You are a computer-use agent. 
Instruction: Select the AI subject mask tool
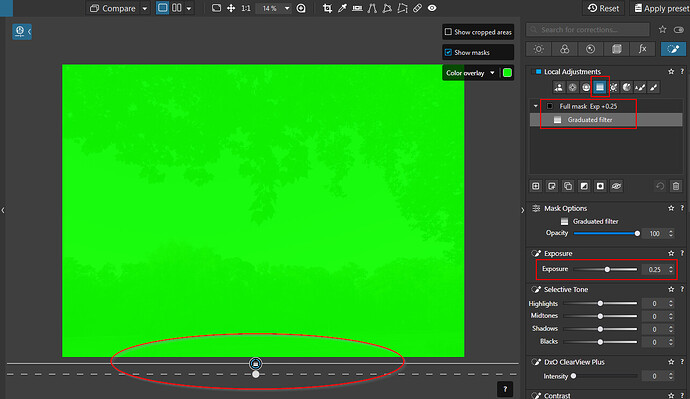[558, 88]
